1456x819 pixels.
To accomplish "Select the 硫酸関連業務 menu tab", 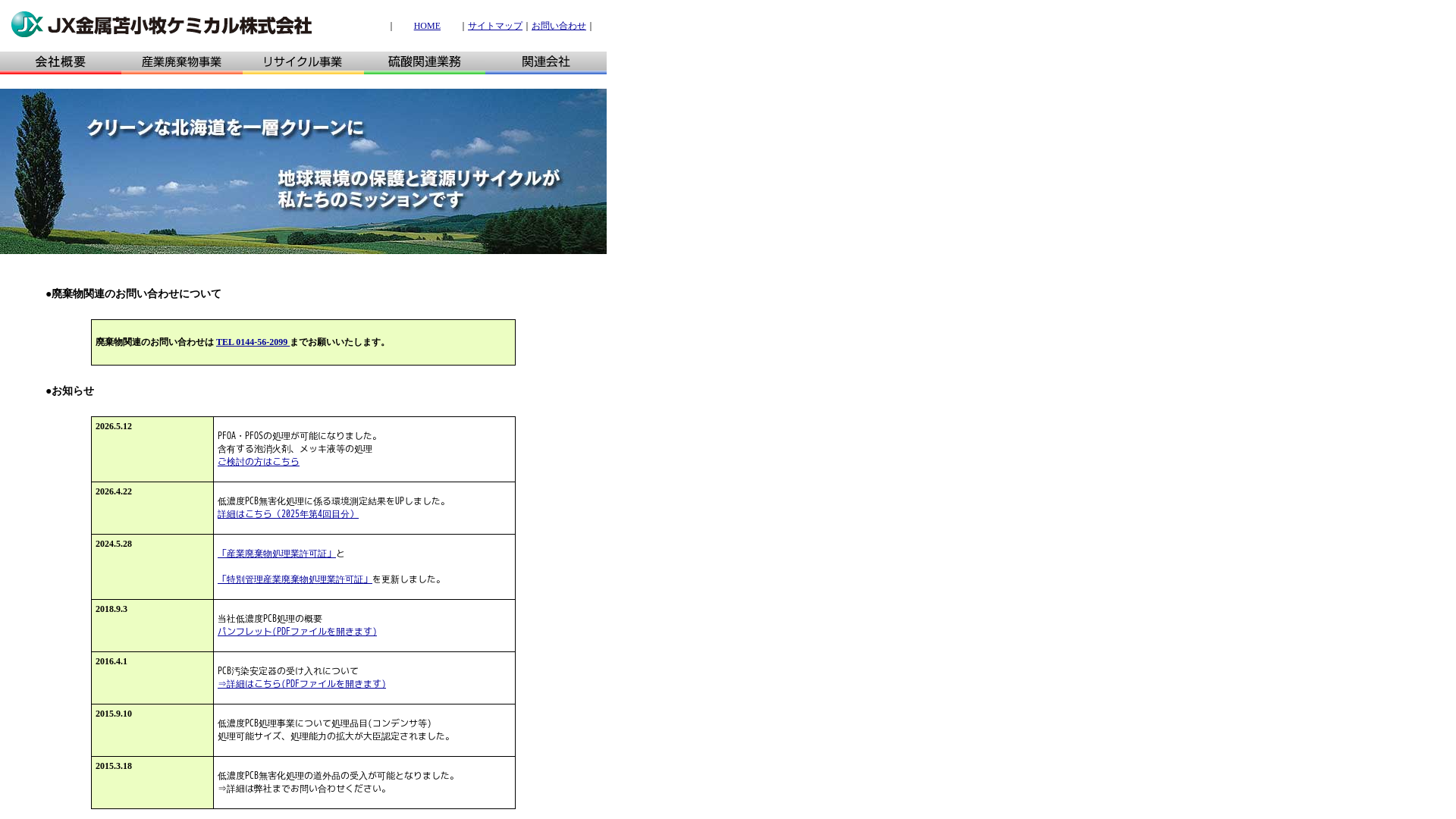I will click(x=425, y=63).
